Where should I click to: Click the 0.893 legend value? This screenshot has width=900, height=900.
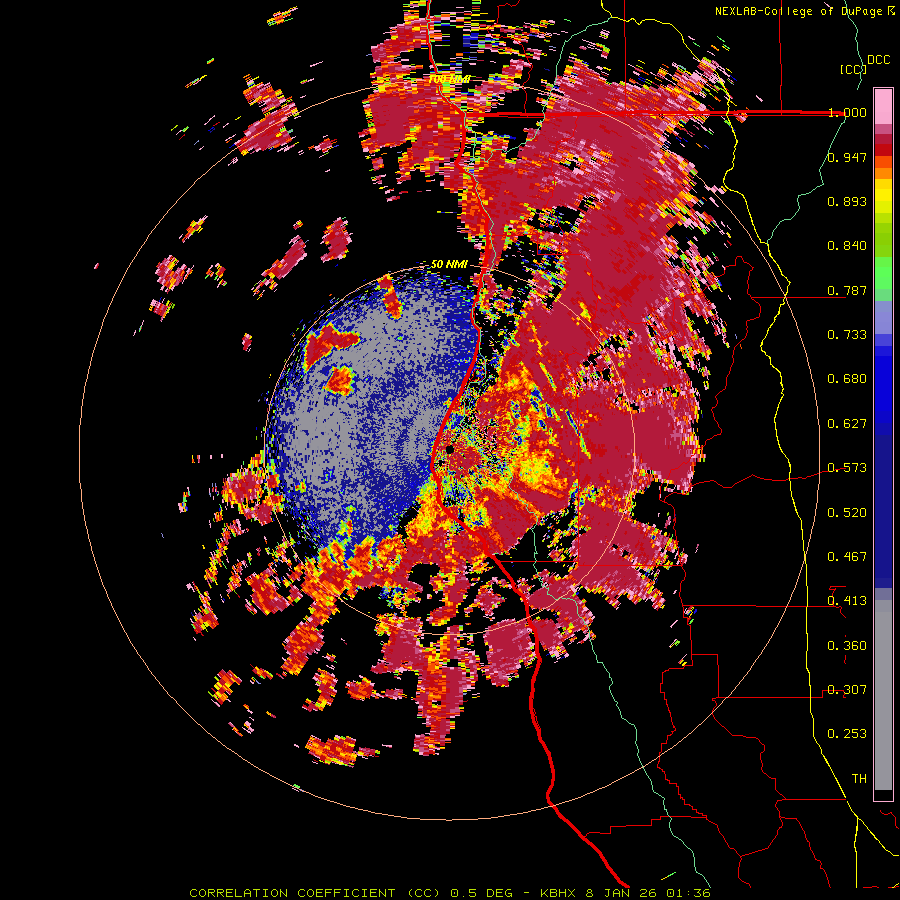(847, 201)
